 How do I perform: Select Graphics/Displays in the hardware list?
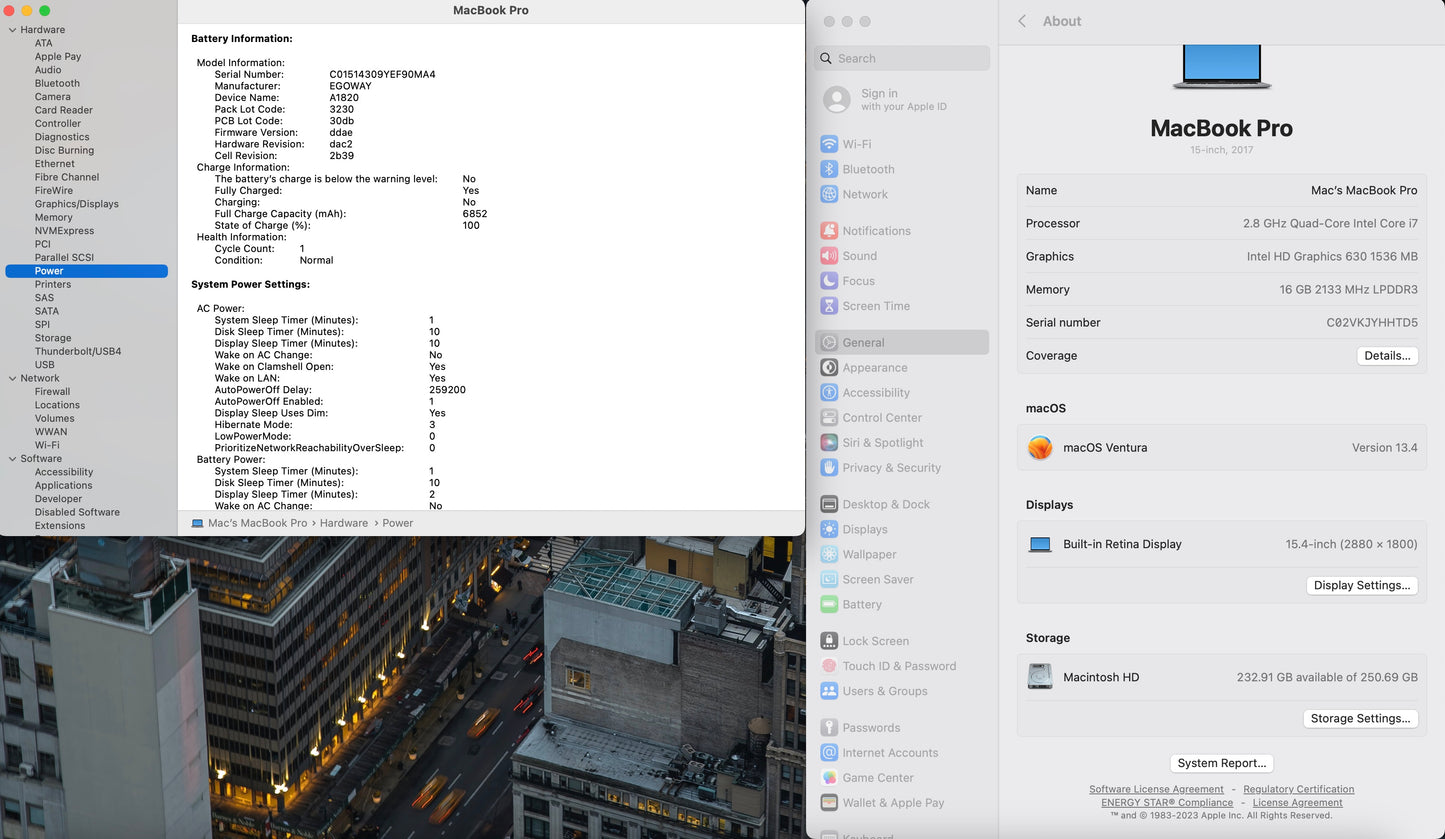(x=76, y=204)
